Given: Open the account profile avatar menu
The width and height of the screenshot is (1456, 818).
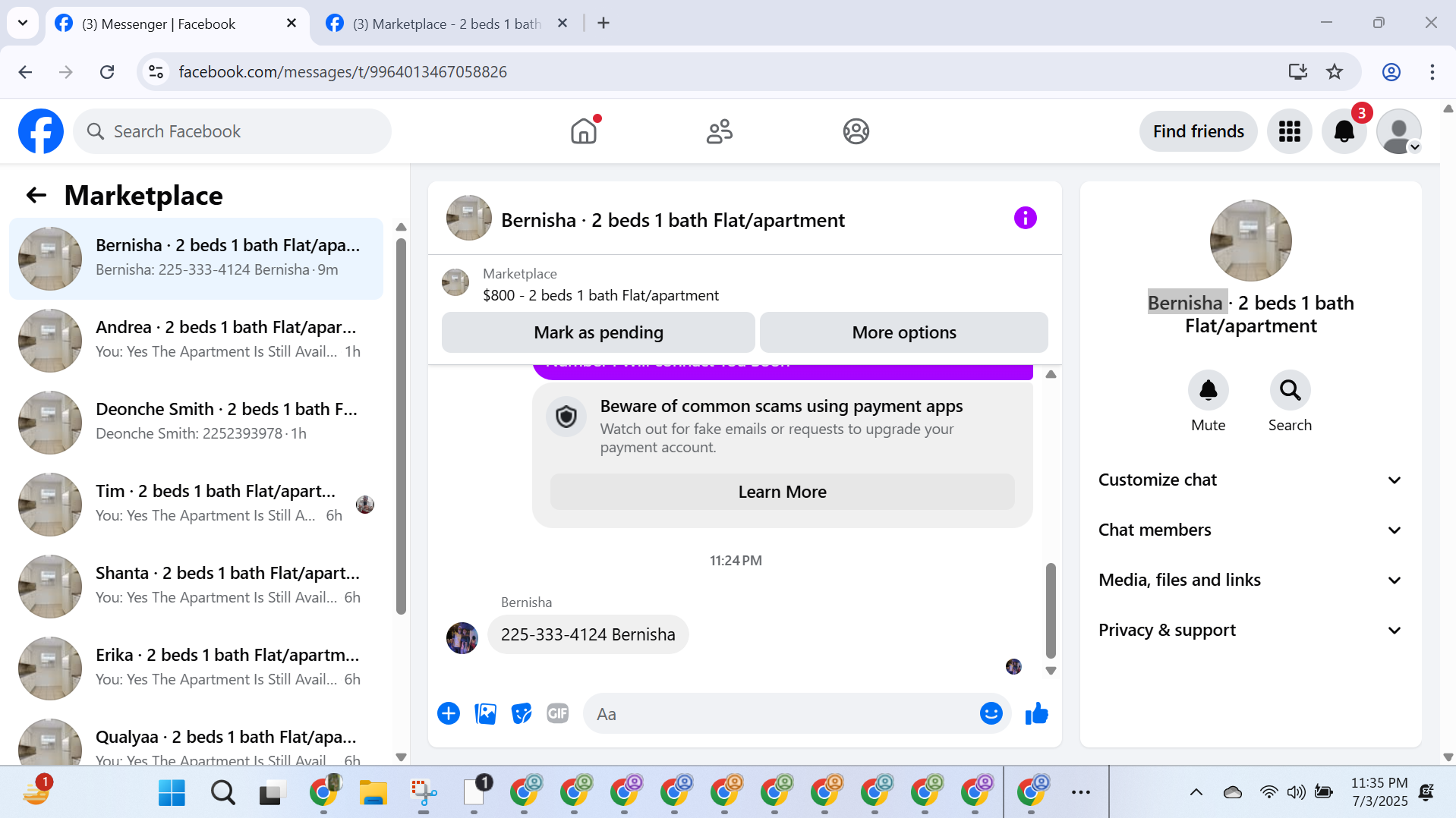Looking at the screenshot, I should 1398,131.
